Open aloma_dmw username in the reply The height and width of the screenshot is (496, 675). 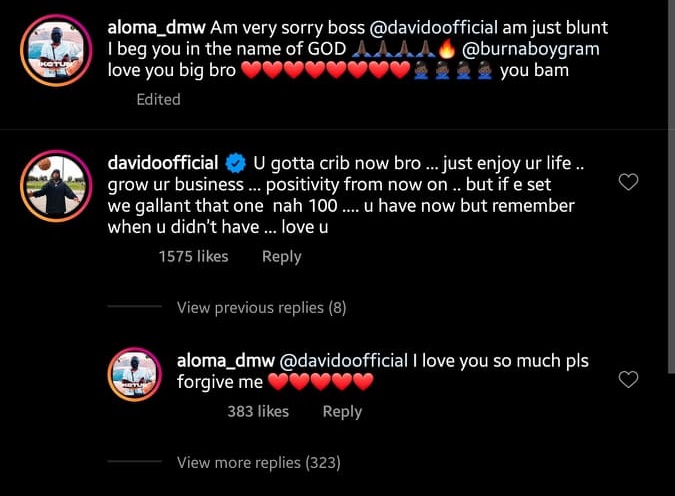point(226,361)
